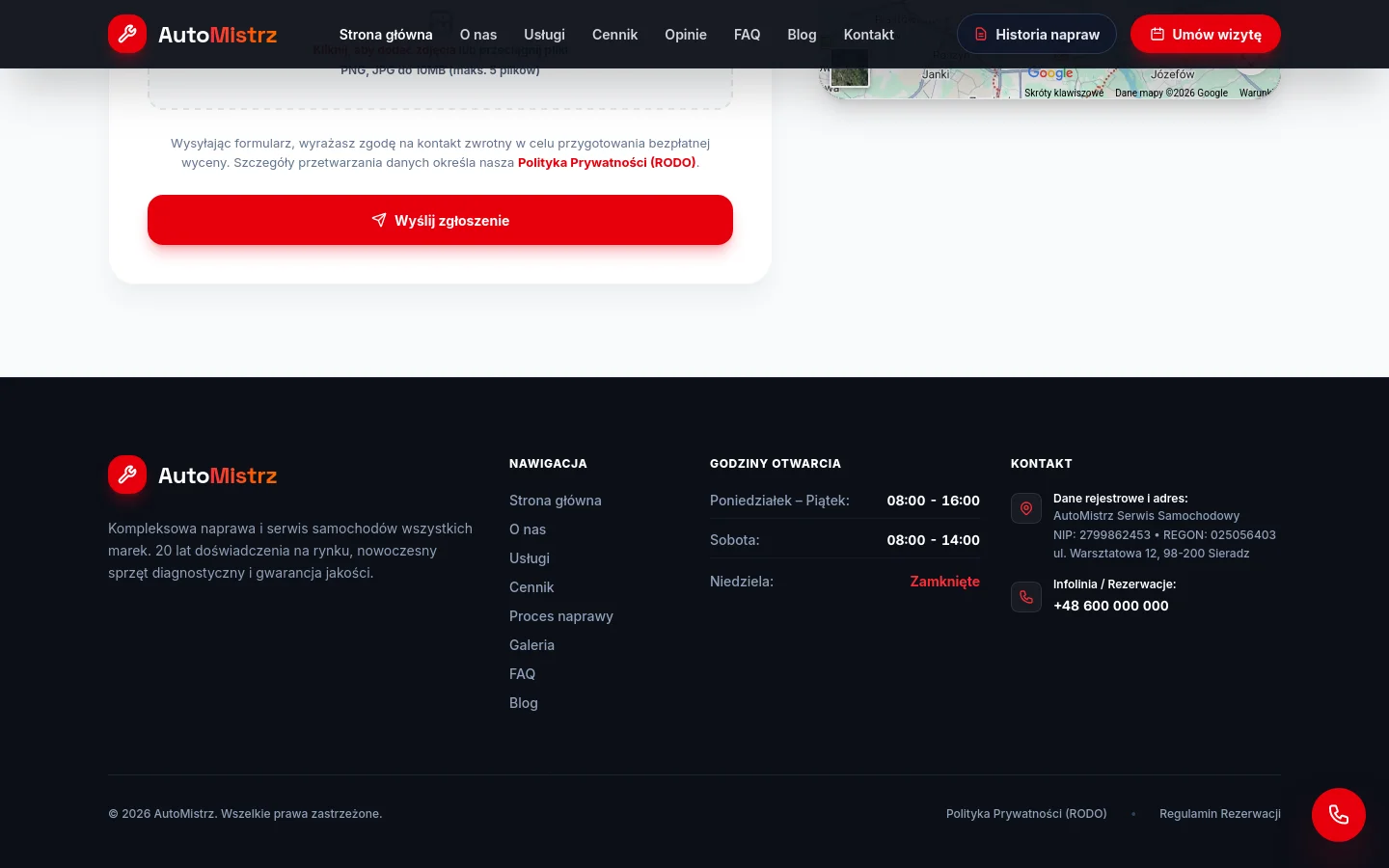Screen dimensions: 1389x868
Task: Click the address ul. Warsztatowa 12, 98-200 Sieradz
Action: pos(1152,554)
